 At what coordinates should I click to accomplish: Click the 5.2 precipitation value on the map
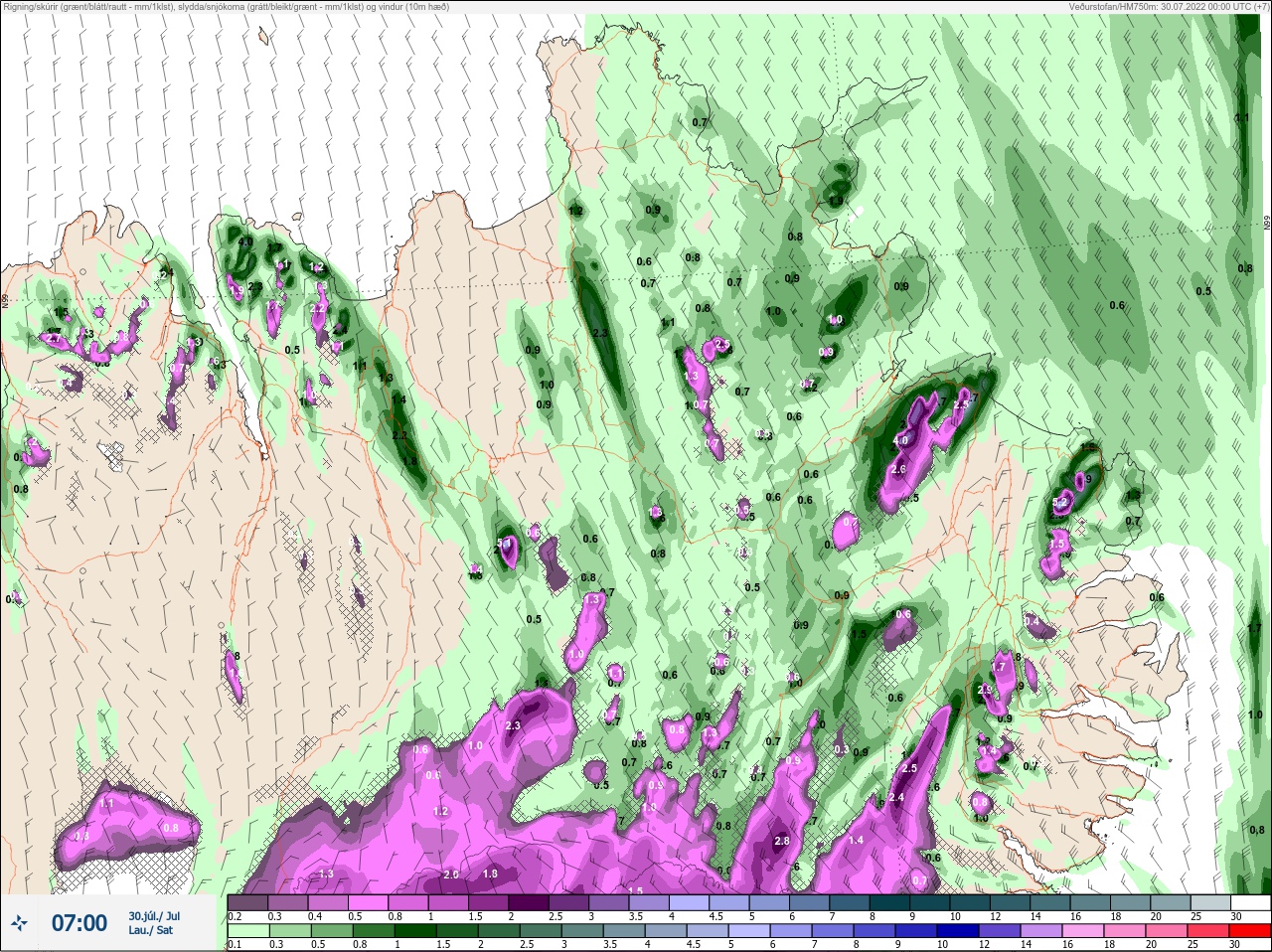click(x=1059, y=503)
